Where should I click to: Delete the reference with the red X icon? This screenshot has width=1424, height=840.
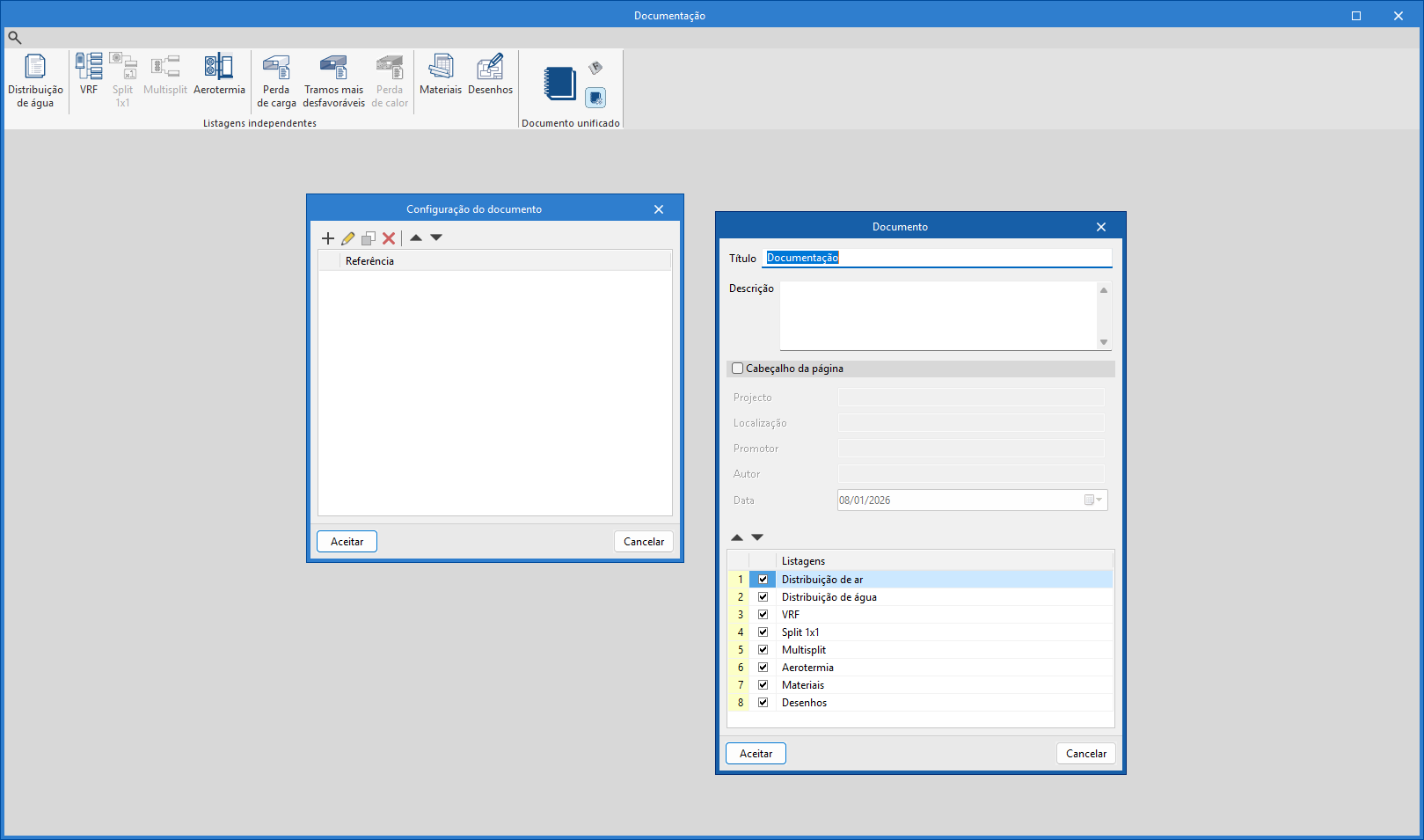(389, 238)
